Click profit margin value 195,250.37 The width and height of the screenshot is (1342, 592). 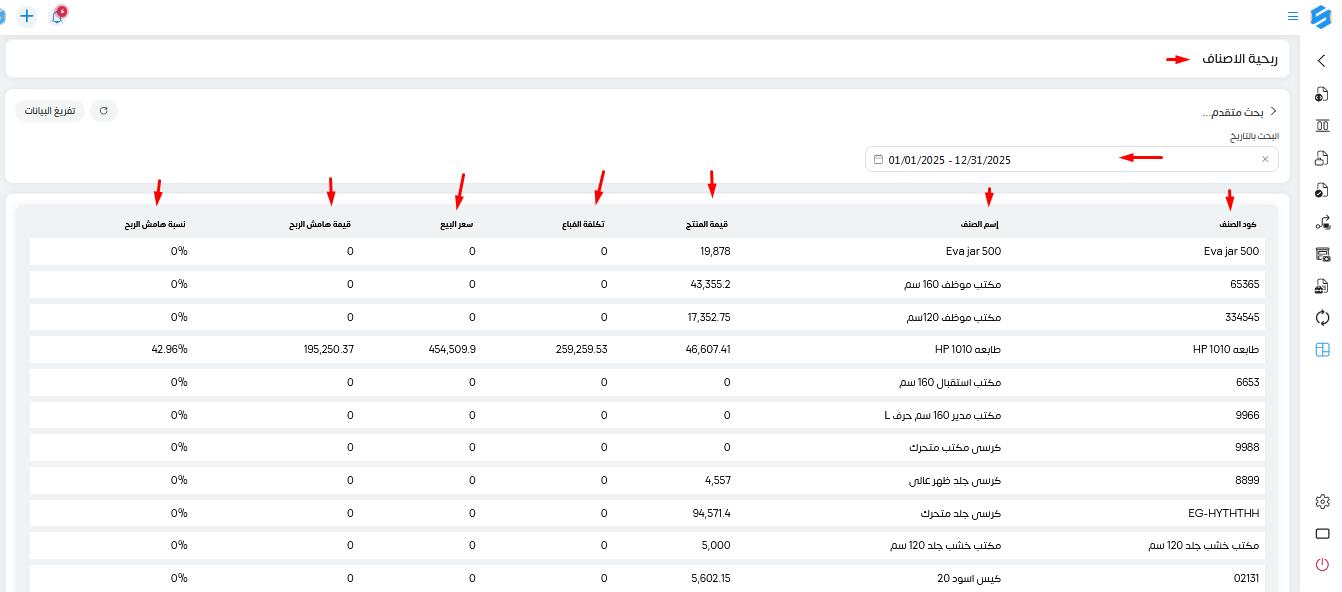pyautogui.click(x=327, y=350)
